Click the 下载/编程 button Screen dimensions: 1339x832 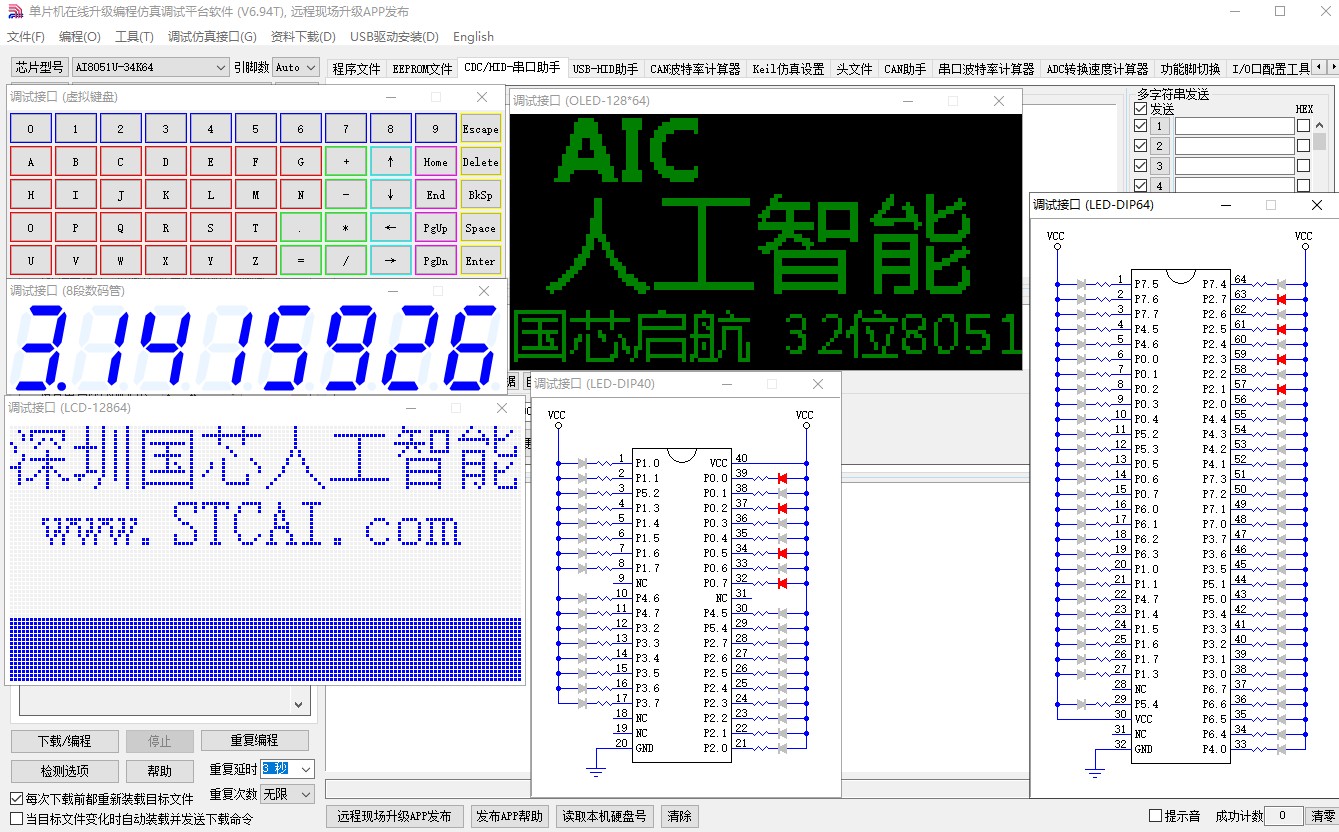(64, 741)
